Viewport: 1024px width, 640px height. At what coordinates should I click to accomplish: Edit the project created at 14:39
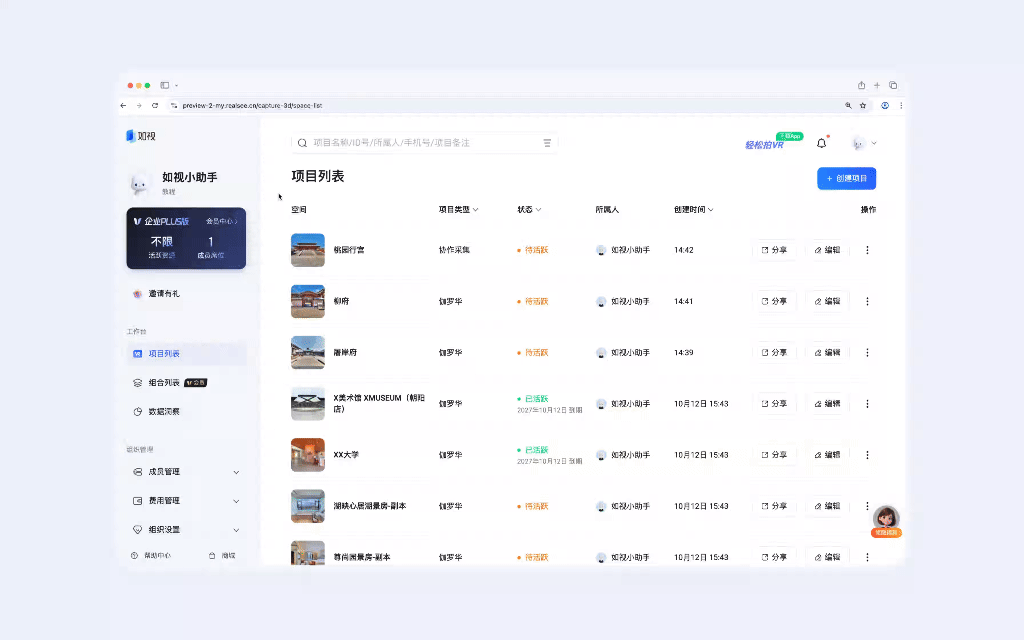[827, 353]
